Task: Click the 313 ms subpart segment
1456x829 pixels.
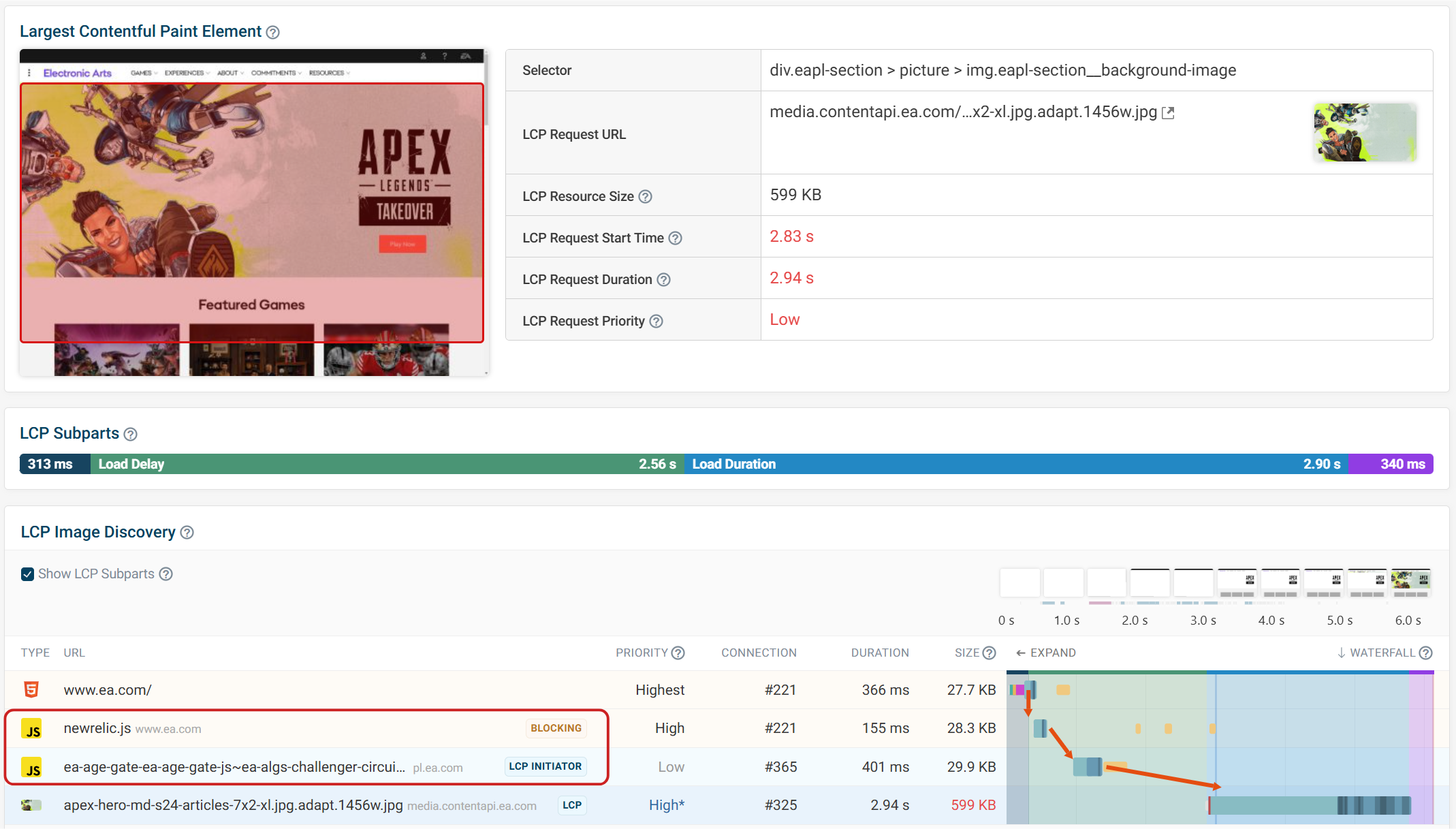Action: pyautogui.click(x=54, y=464)
